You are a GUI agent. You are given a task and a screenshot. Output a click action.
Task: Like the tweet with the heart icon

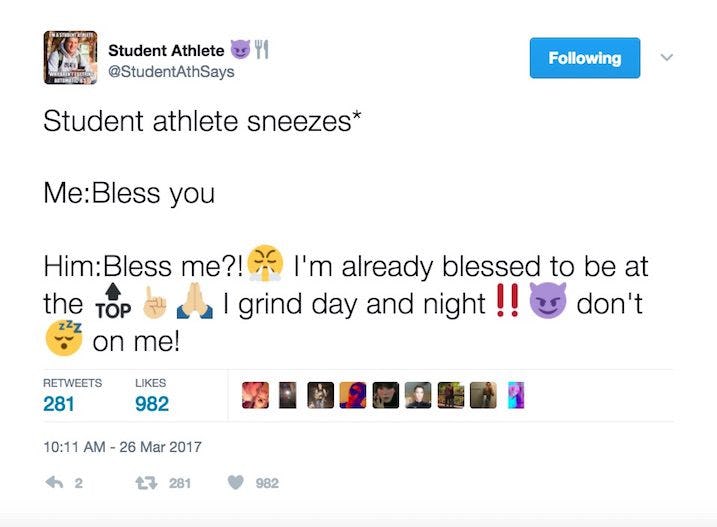(x=237, y=483)
